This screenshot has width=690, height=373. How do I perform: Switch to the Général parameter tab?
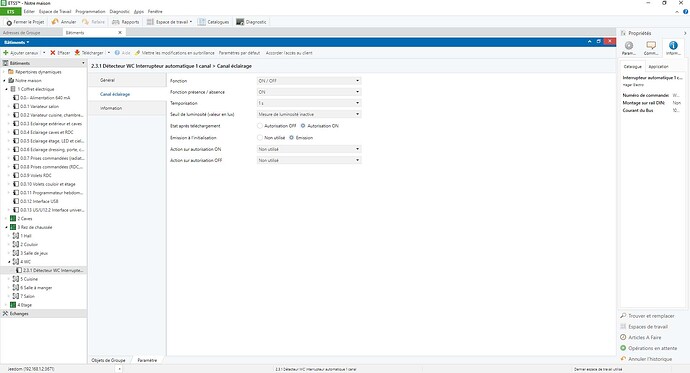127,80
